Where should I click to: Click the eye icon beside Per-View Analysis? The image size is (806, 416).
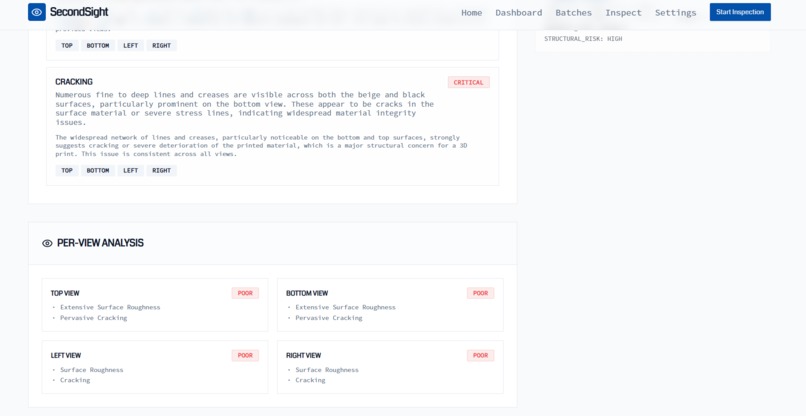coord(47,243)
